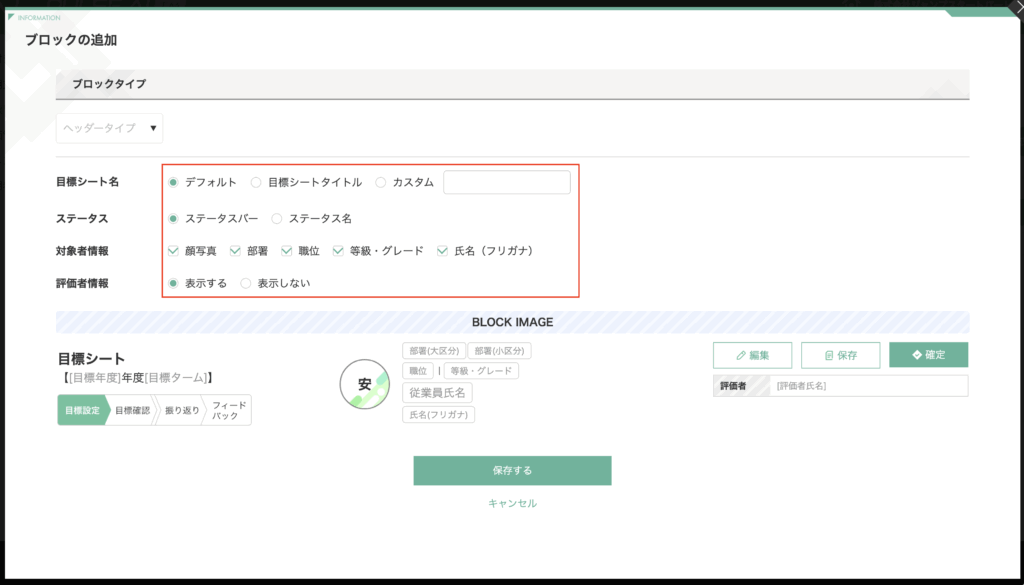Select ステータス名 radio option

coord(277,218)
